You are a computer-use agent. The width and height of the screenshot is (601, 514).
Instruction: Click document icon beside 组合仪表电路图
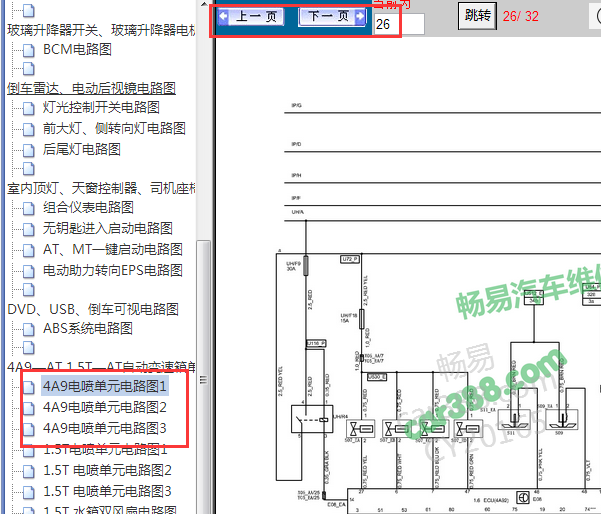click(28, 208)
